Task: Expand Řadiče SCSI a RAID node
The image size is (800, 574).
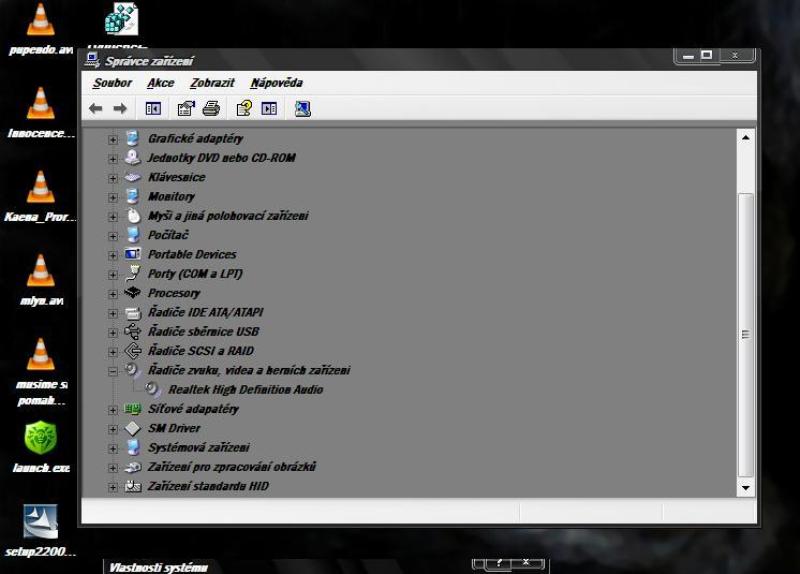Action: 113,352
